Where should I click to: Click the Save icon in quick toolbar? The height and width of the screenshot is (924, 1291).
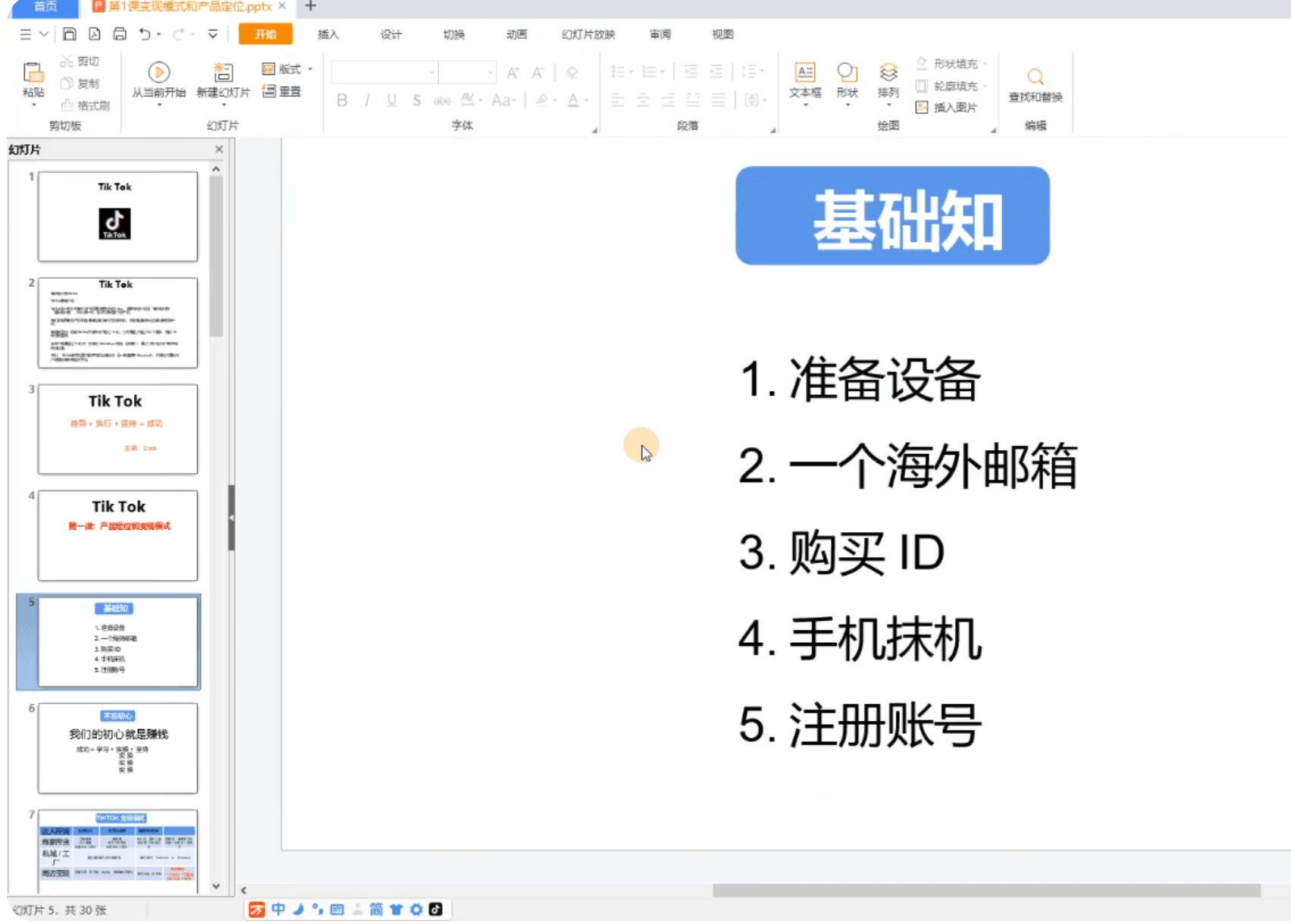click(69, 34)
